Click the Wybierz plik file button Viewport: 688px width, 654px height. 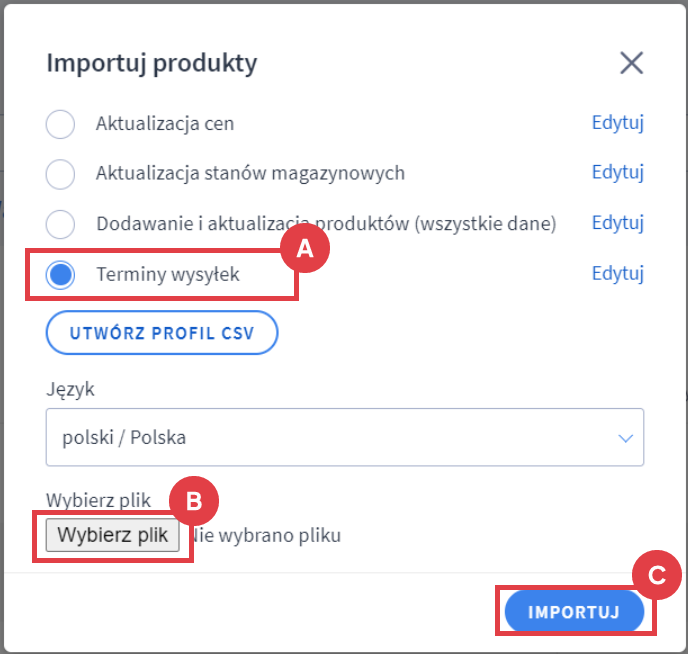tap(112, 535)
